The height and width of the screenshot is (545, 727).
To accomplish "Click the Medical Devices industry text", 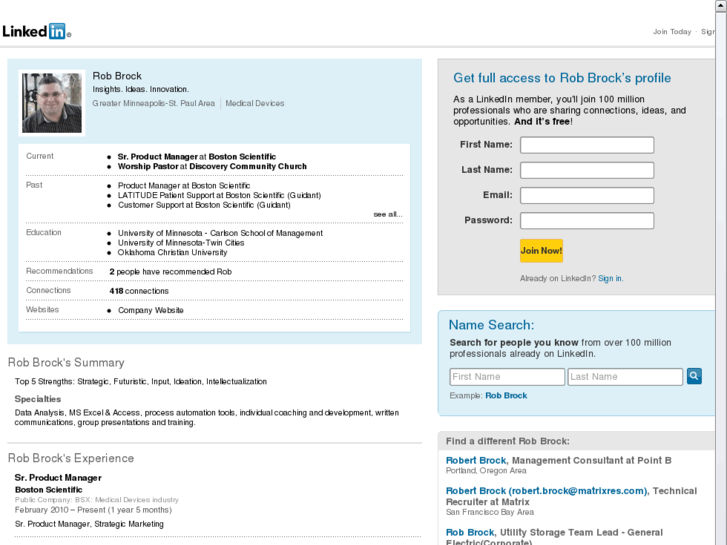I will (x=255, y=103).
